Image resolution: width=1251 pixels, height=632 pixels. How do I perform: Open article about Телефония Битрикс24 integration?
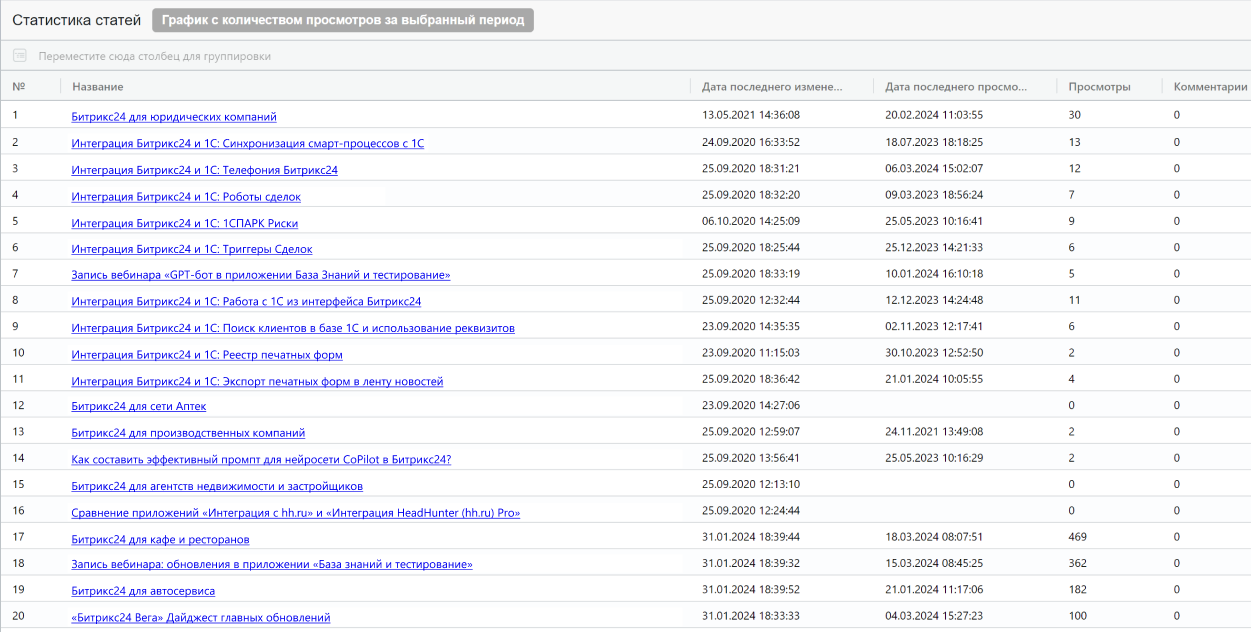pyautogui.click(x=204, y=170)
